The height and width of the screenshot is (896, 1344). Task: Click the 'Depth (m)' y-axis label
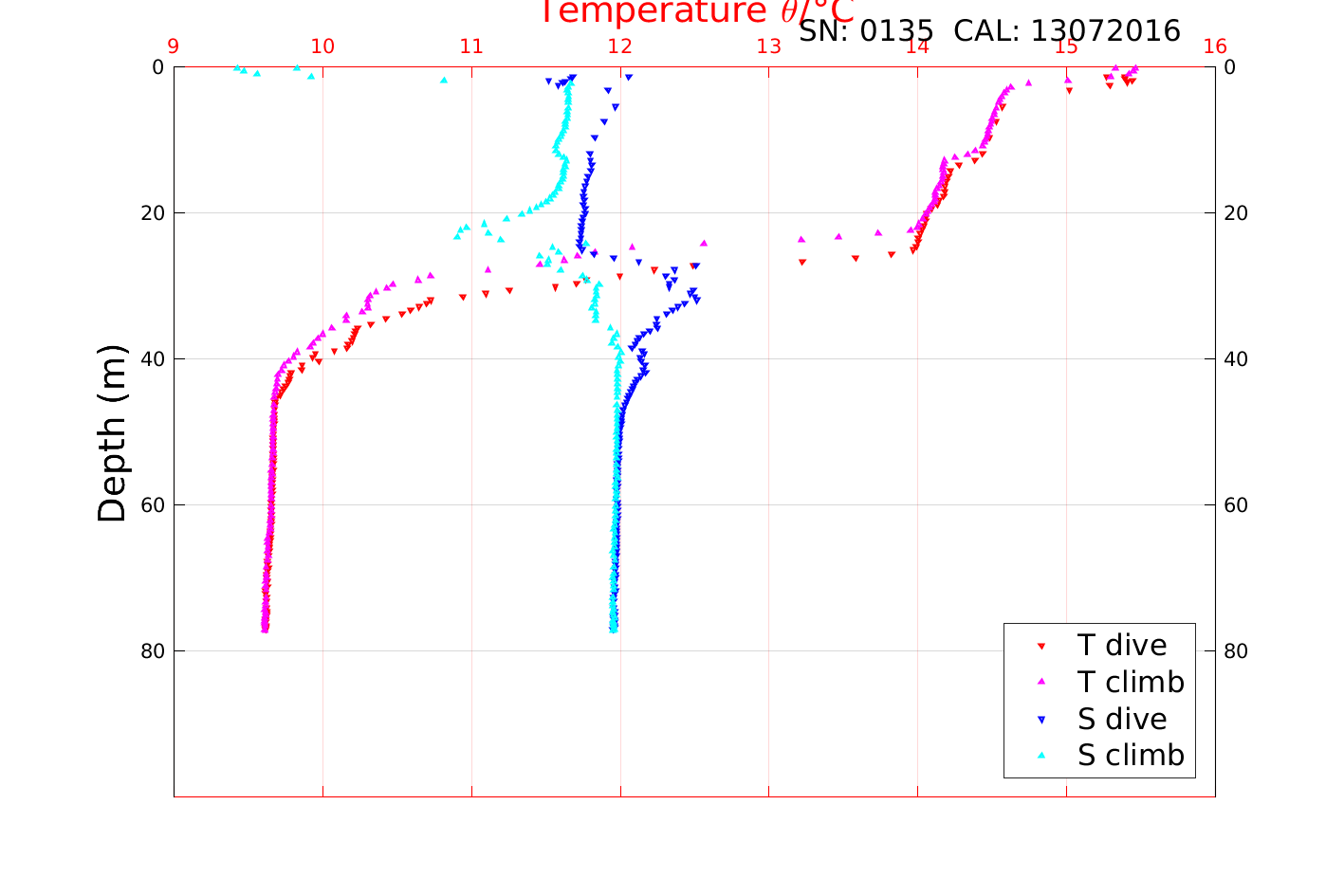click(112, 433)
